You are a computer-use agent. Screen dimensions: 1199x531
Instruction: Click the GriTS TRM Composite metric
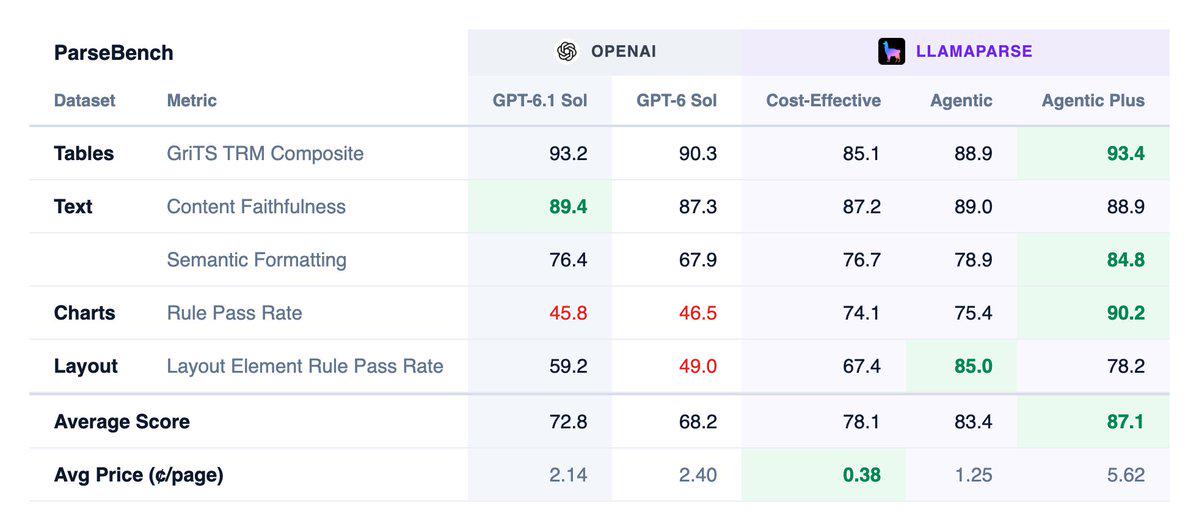coord(265,153)
